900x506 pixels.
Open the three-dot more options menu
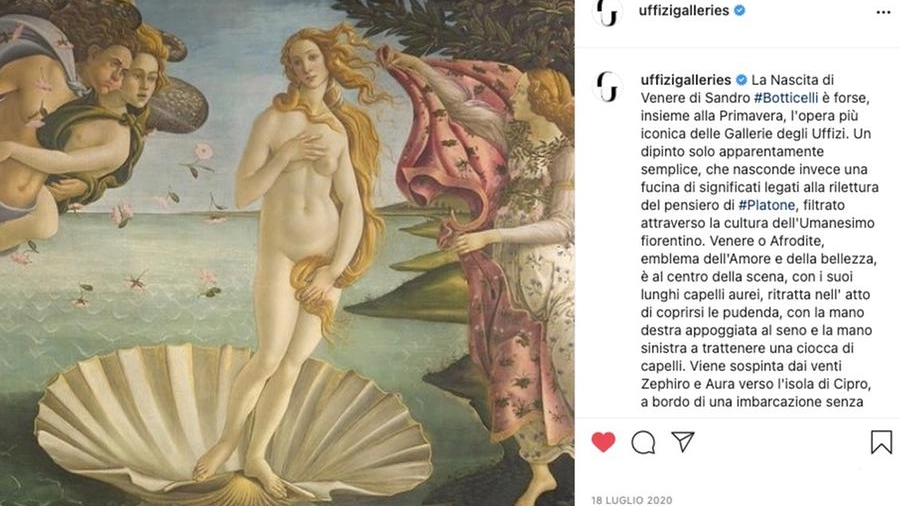point(883,12)
